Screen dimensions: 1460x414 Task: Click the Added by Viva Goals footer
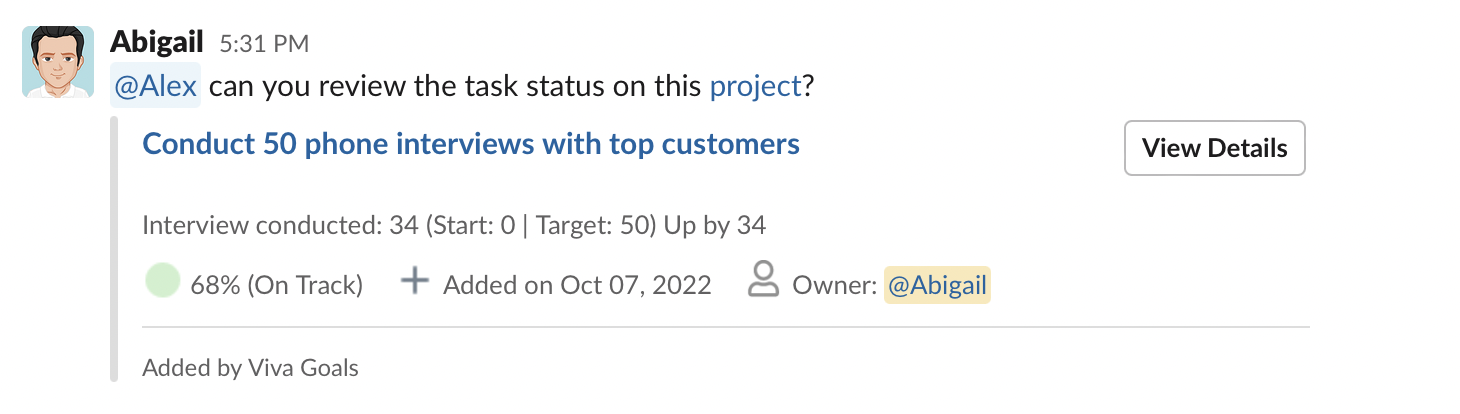pyautogui.click(x=250, y=368)
